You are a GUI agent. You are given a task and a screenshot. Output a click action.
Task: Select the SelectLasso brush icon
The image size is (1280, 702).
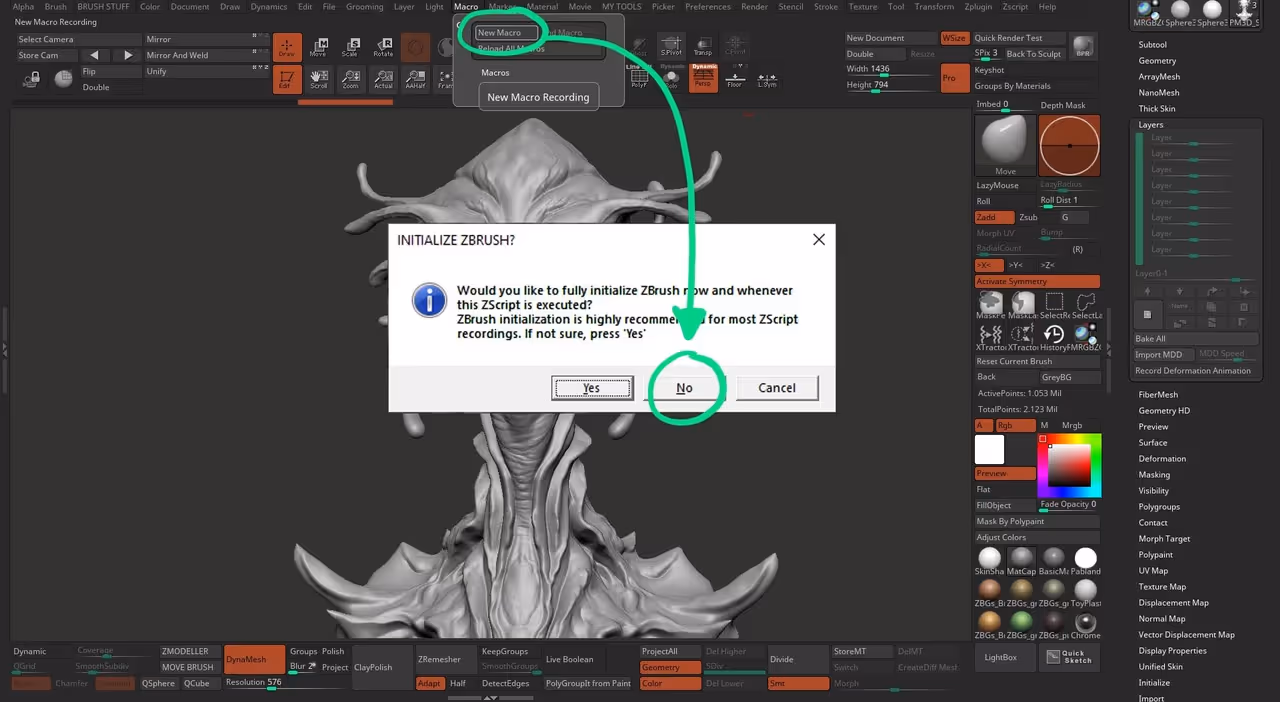tap(1086, 305)
